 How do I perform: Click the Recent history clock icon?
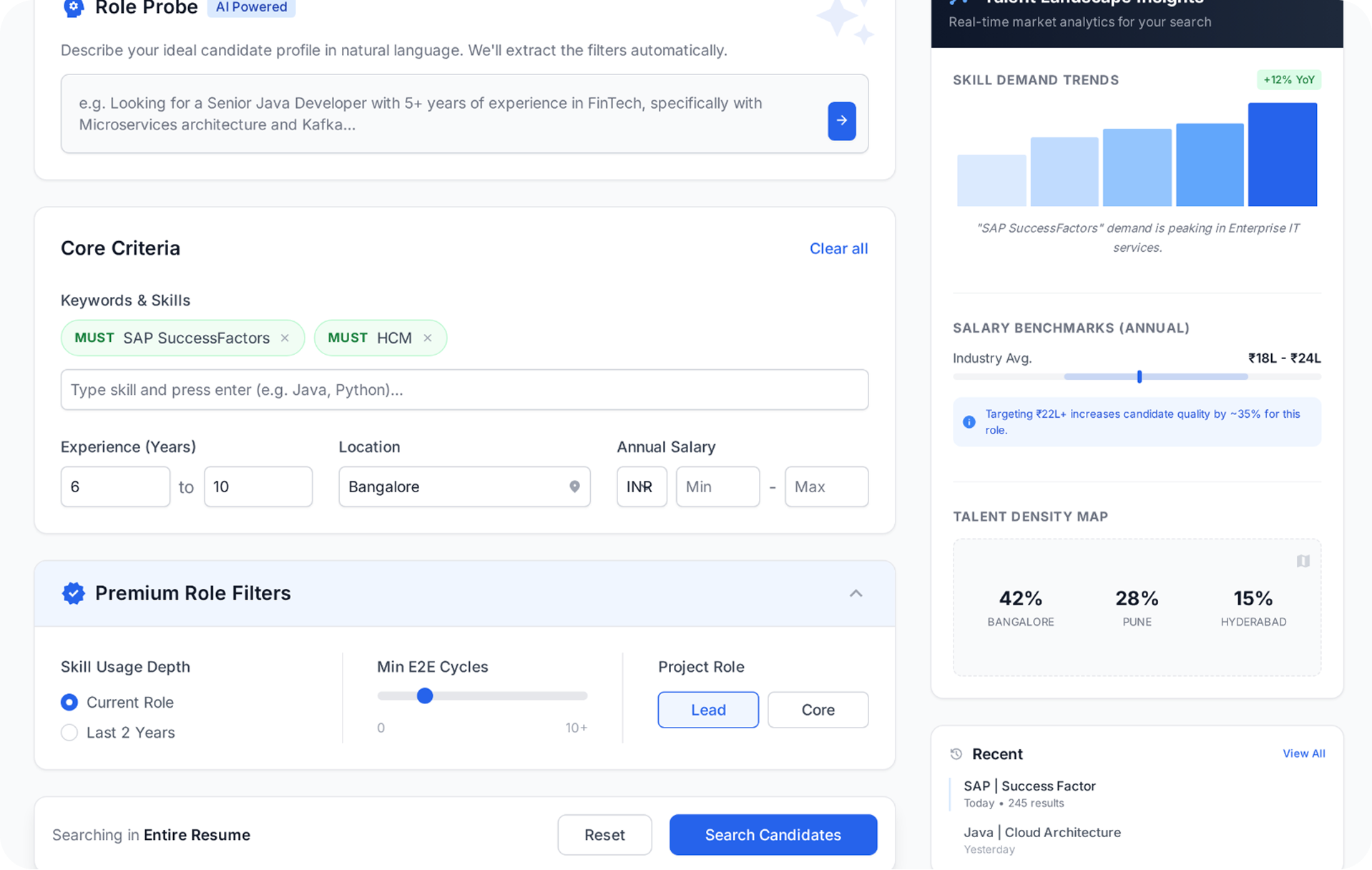point(956,754)
